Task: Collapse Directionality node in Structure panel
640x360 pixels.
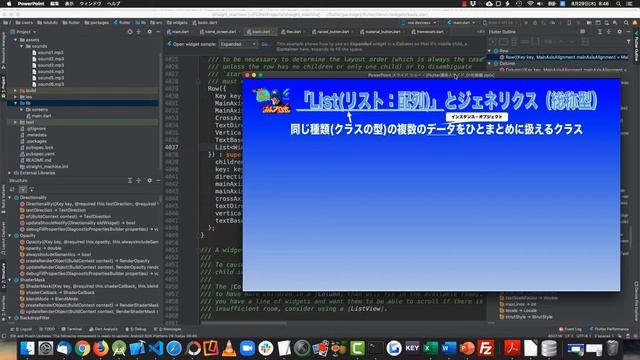Action: click(10, 198)
